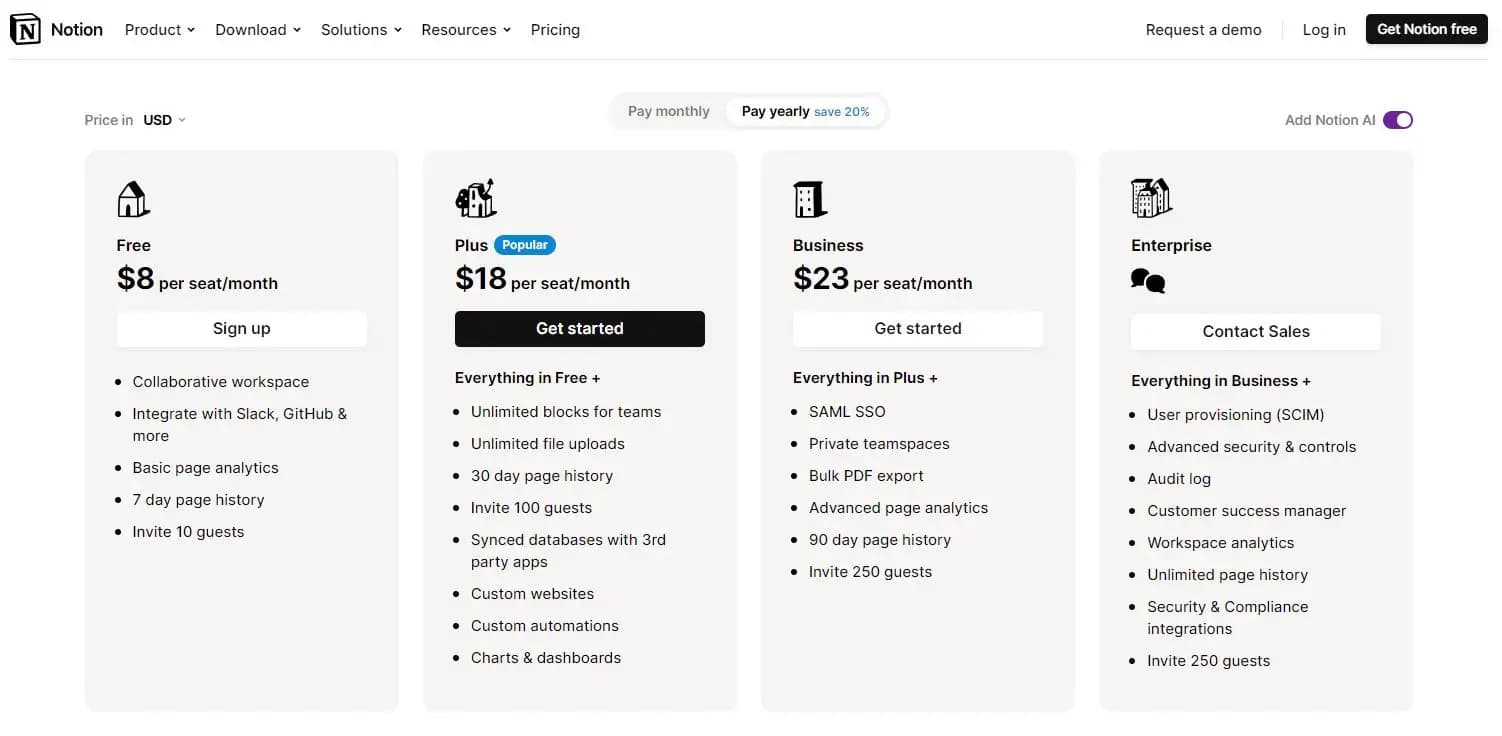The image size is (1502, 736).
Task: Click Sign up on Free plan
Action: pos(242,329)
